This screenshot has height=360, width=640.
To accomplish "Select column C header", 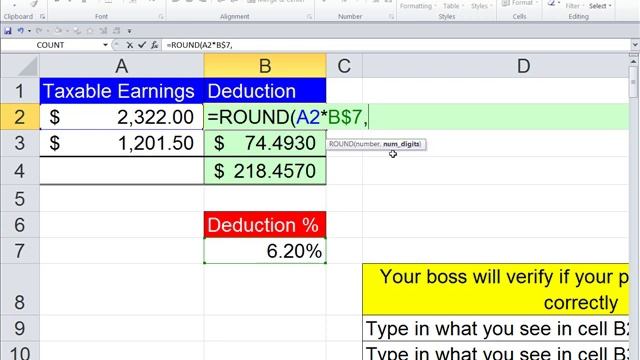I will 344,66.
